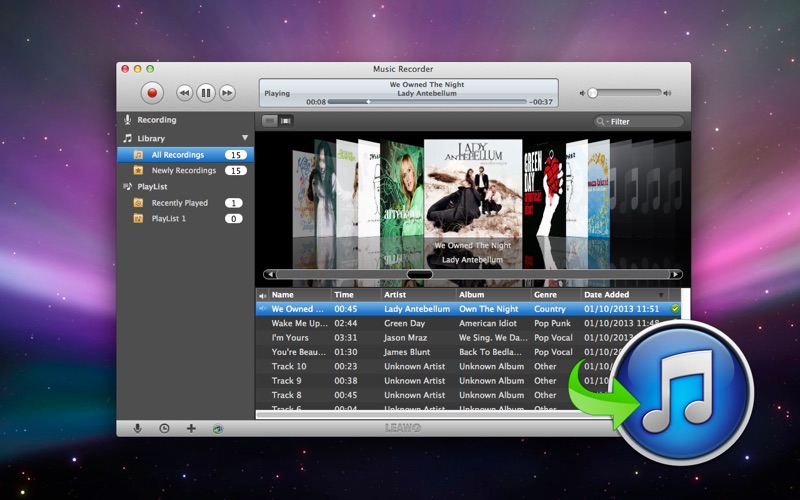Click the Filter search field
The height and width of the screenshot is (500, 800).
point(639,121)
